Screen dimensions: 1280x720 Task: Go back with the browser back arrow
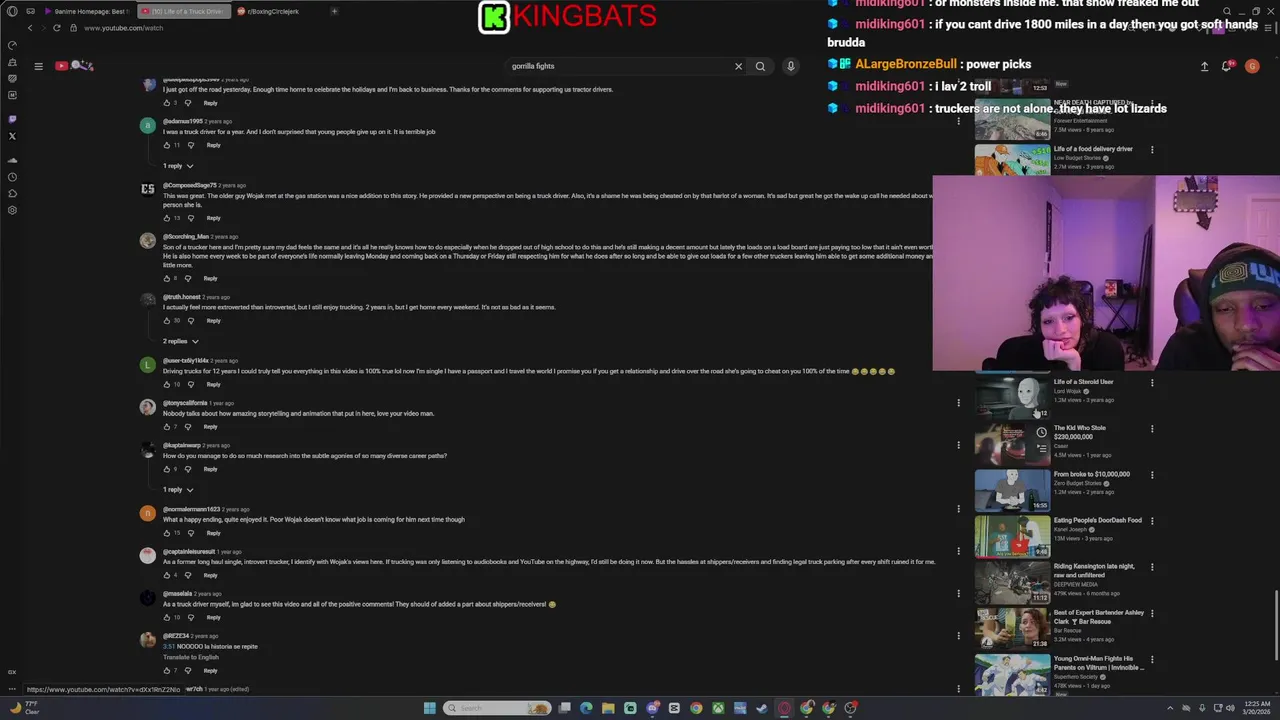point(30,28)
